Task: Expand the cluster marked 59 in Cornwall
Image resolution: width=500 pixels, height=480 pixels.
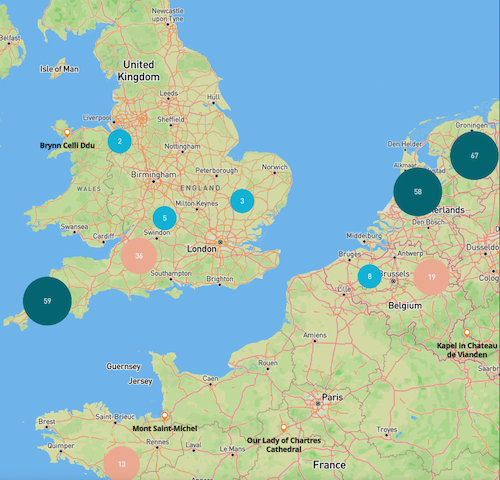Action: [x=47, y=301]
